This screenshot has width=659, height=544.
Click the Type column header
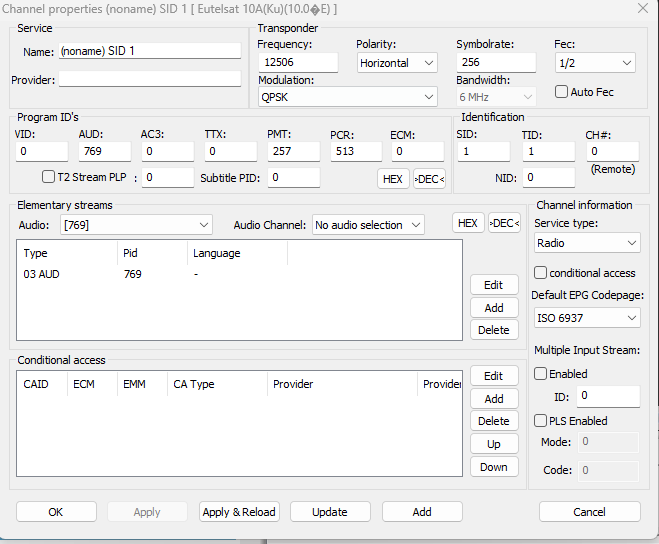67,253
